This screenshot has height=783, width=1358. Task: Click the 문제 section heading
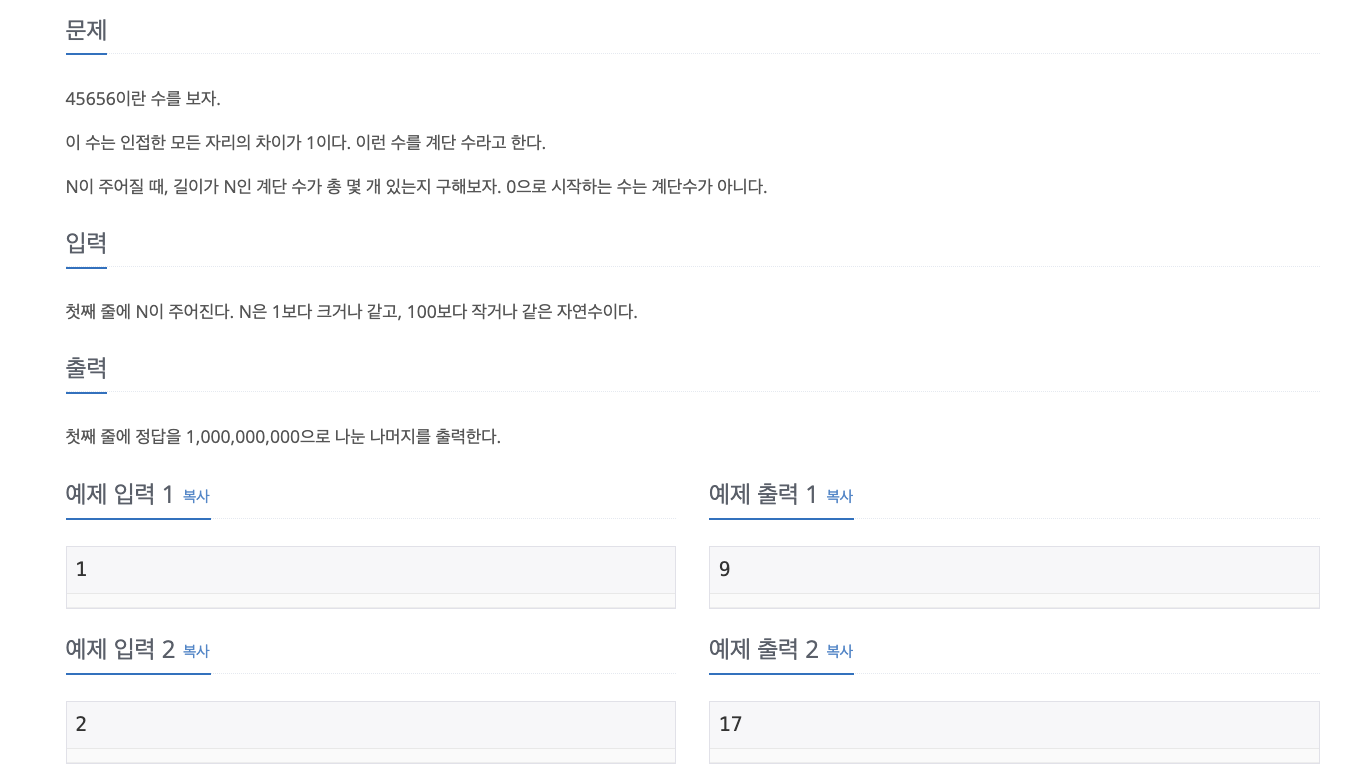(x=86, y=30)
